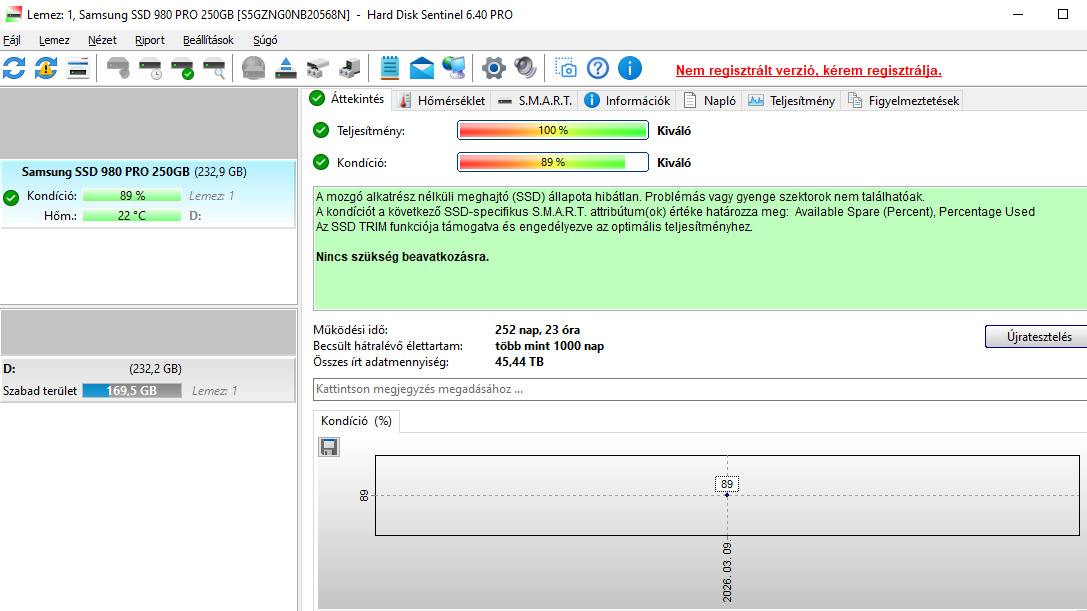Switch to the Hőmérséklet tab
This screenshot has height=611, width=1087.
click(442, 101)
